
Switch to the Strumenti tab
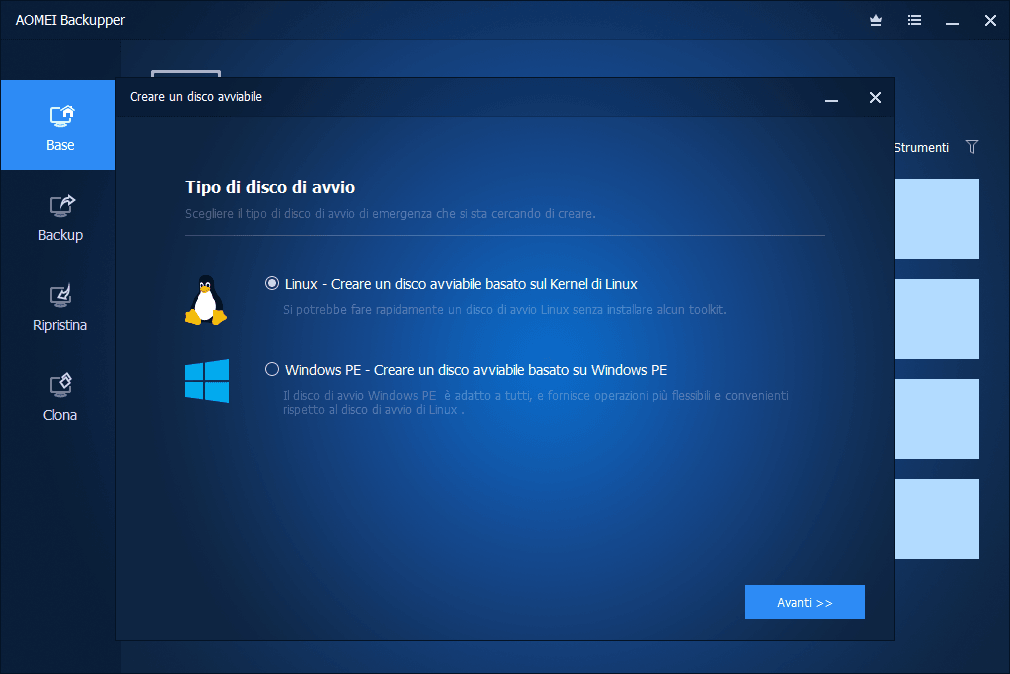pyautogui.click(x=922, y=148)
